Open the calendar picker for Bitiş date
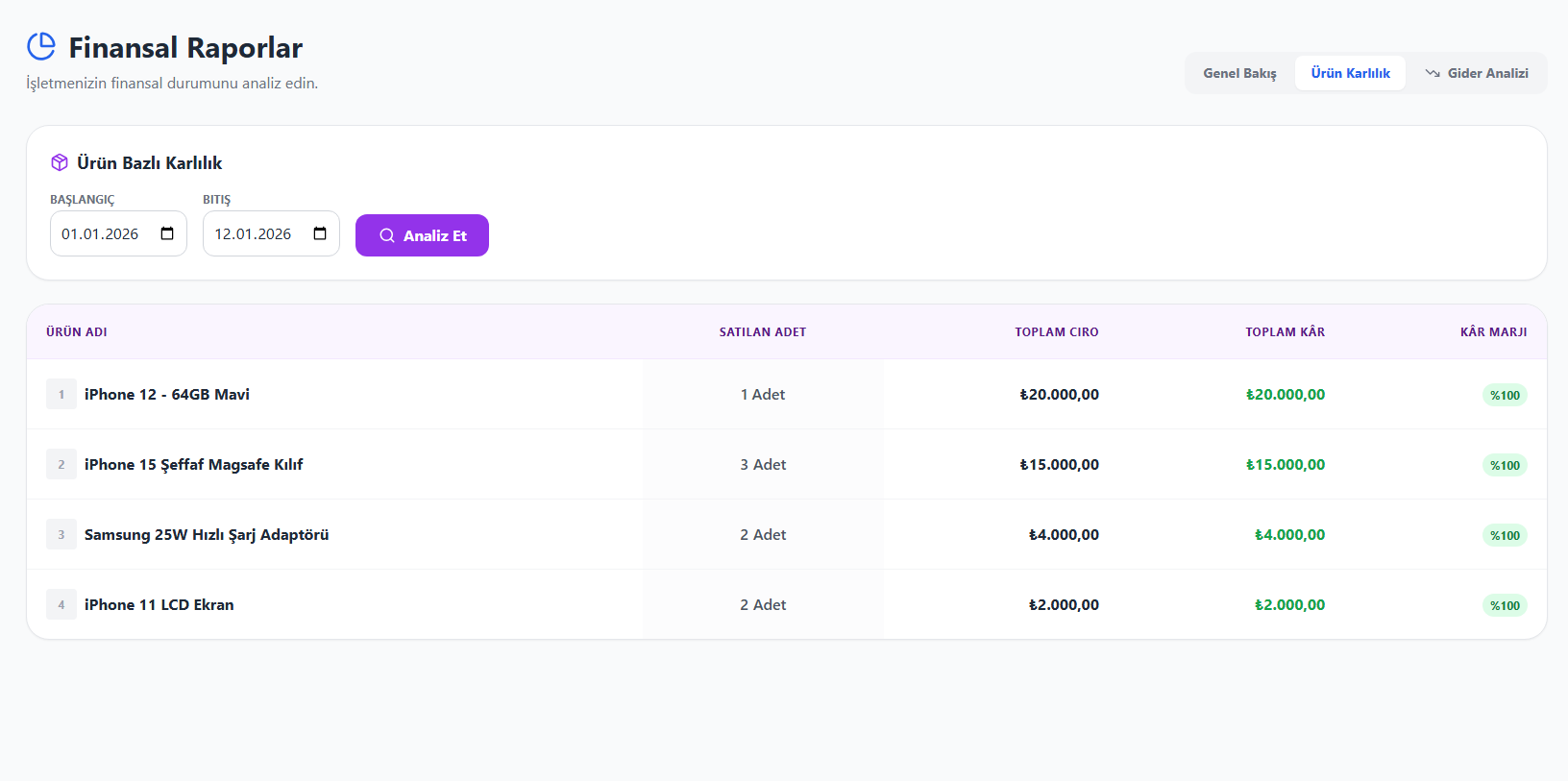Screen dimensions: 1568x781 pyautogui.click(x=320, y=233)
